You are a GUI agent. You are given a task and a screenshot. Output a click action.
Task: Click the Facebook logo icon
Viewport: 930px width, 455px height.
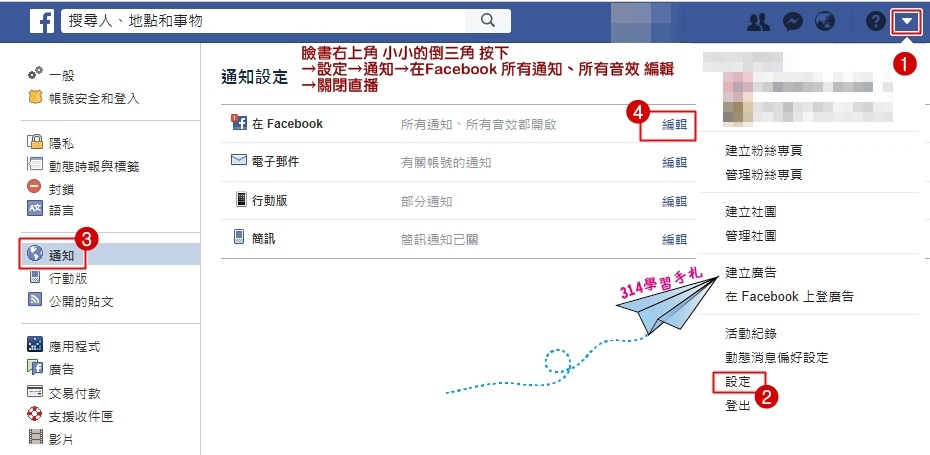click(x=42, y=21)
